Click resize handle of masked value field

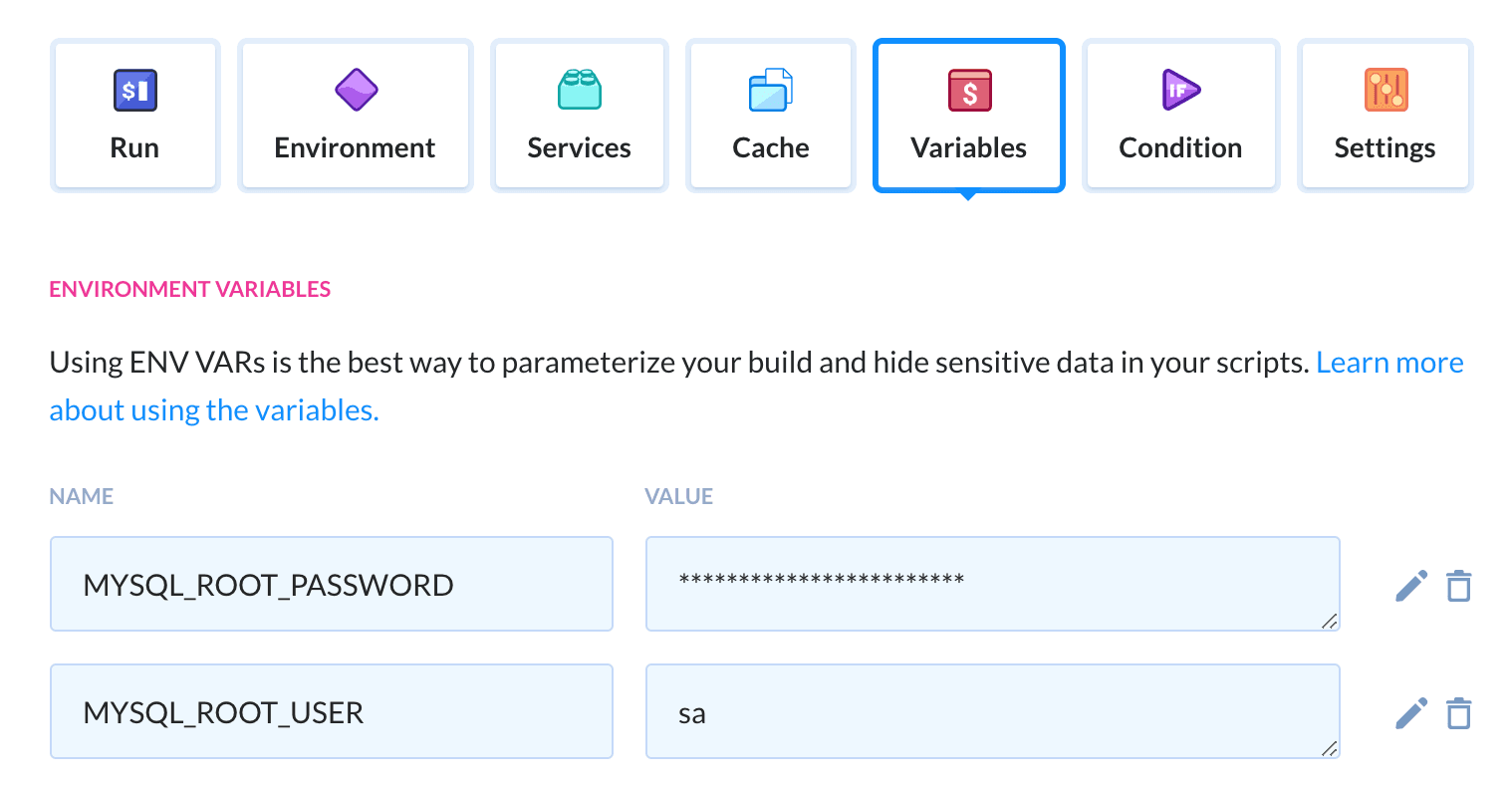click(x=1329, y=622)
